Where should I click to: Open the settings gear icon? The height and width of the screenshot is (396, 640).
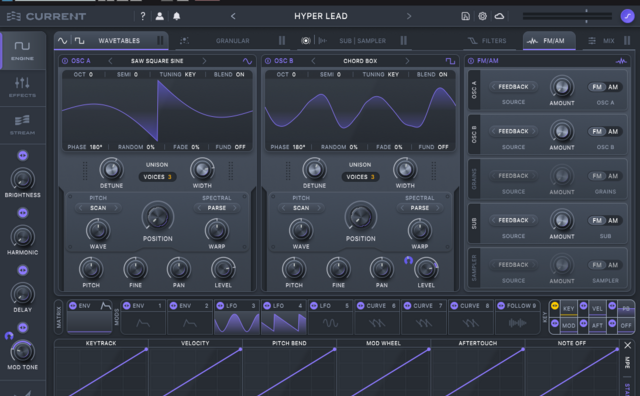click(482, 16)
